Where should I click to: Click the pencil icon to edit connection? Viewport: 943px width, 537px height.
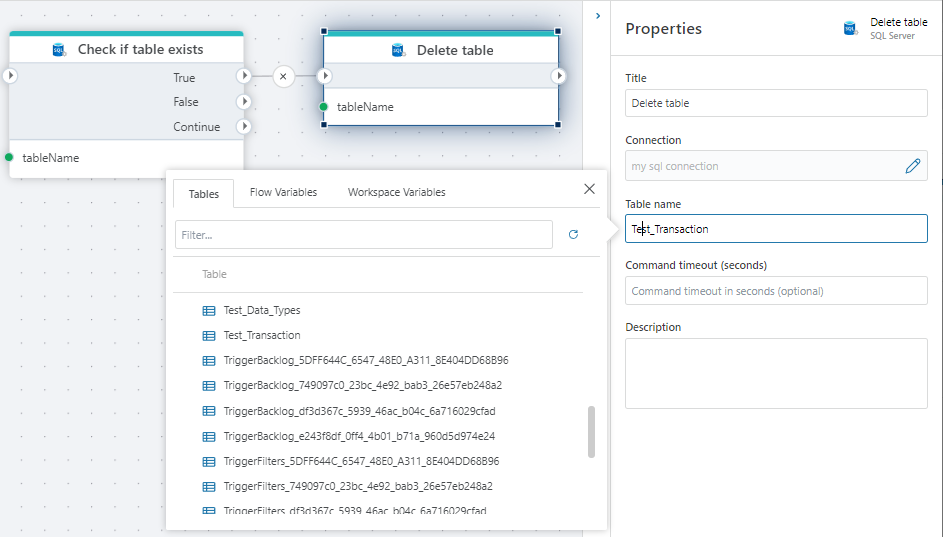tap(912, 166)
